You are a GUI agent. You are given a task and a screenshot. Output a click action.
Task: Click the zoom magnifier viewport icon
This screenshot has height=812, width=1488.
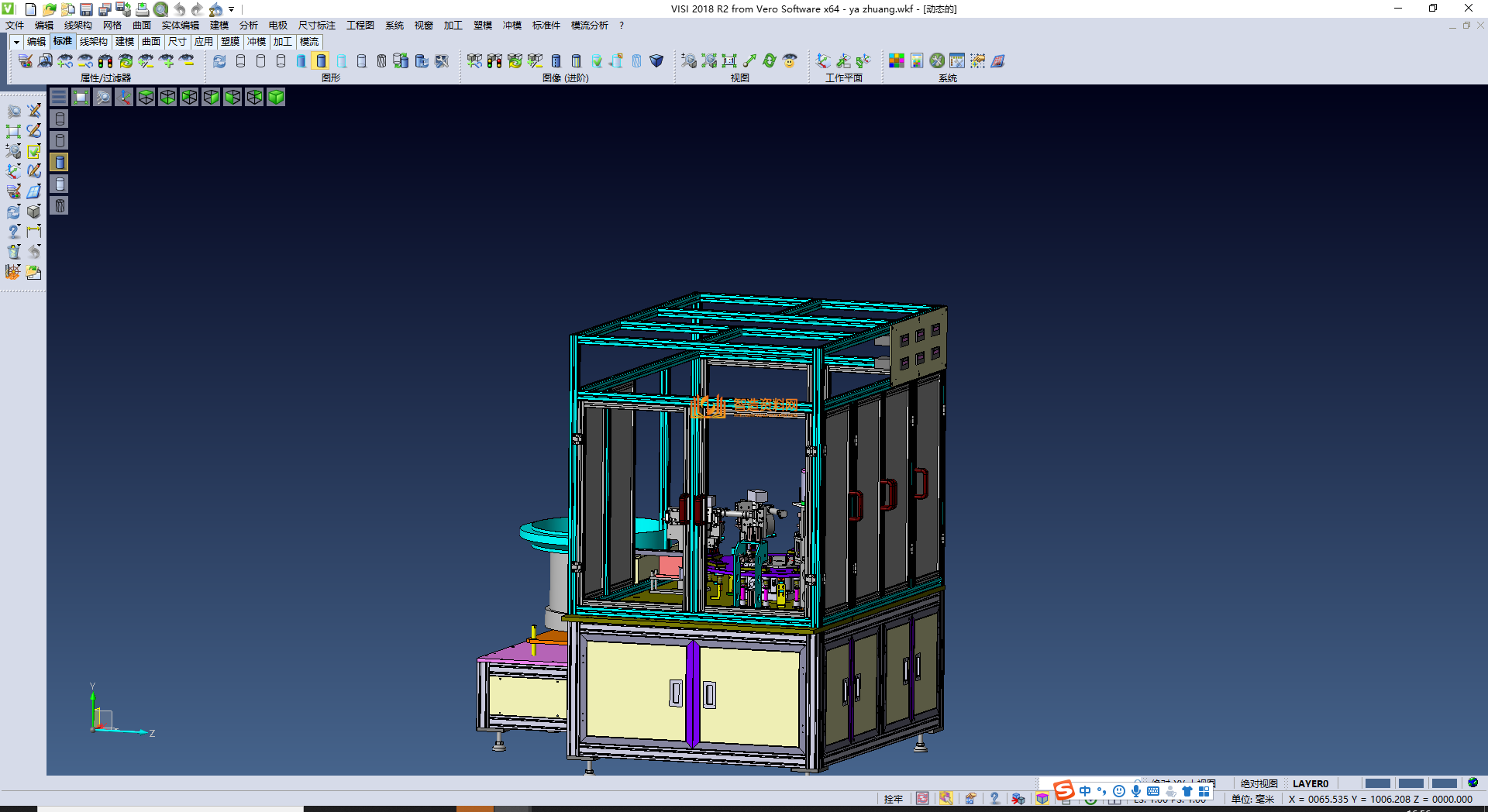coord(102,97)
